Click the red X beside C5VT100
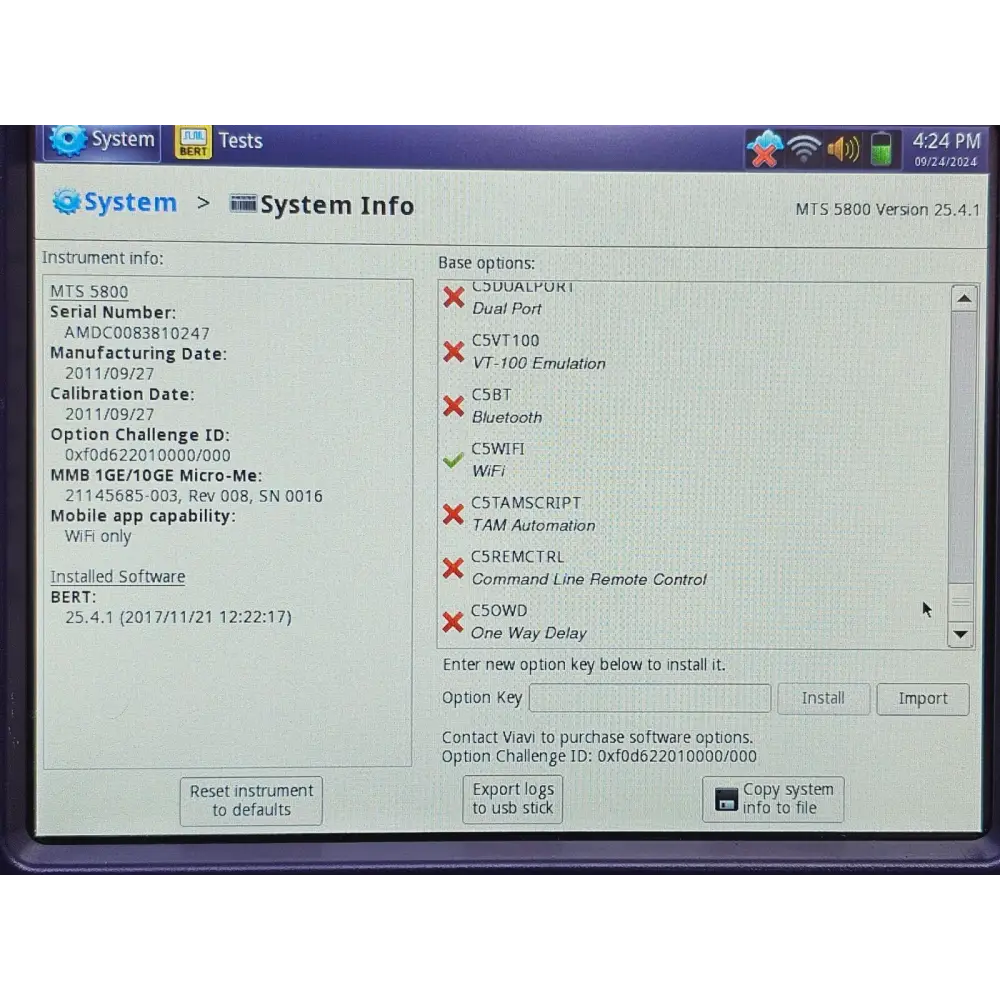Image resolution: width=1000 pixels, height=1000 pixels. (x=453, y=351)
